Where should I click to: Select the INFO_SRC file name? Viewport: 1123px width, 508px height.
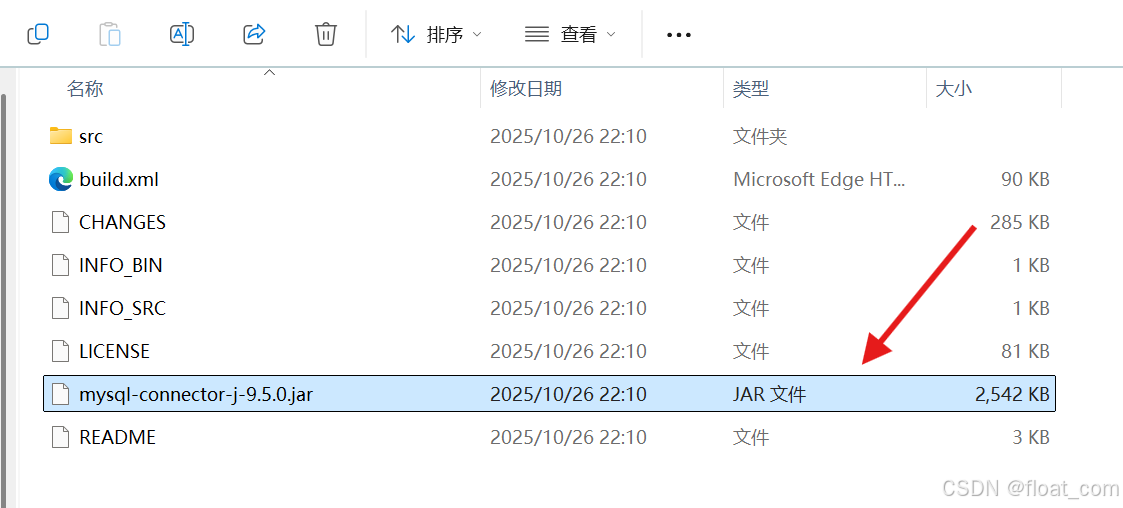[122, 309]
